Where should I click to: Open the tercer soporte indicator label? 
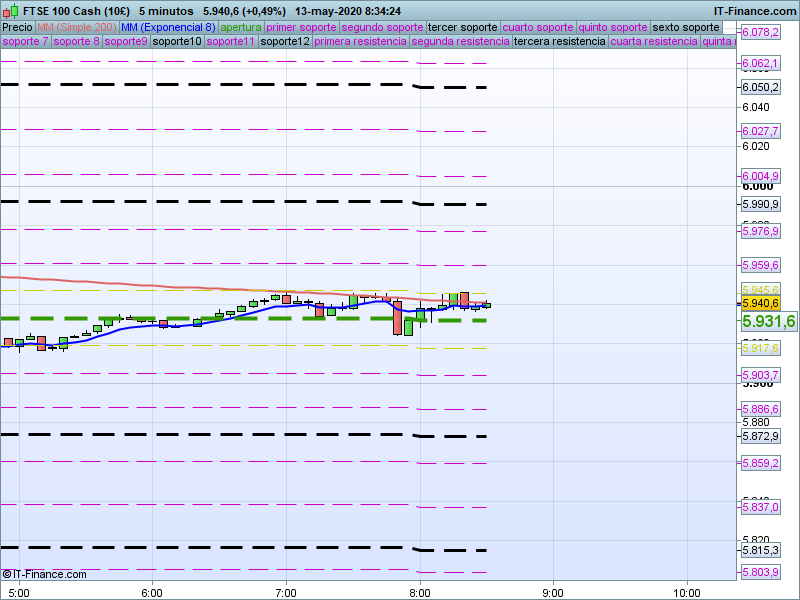click(x=461, y=27)
